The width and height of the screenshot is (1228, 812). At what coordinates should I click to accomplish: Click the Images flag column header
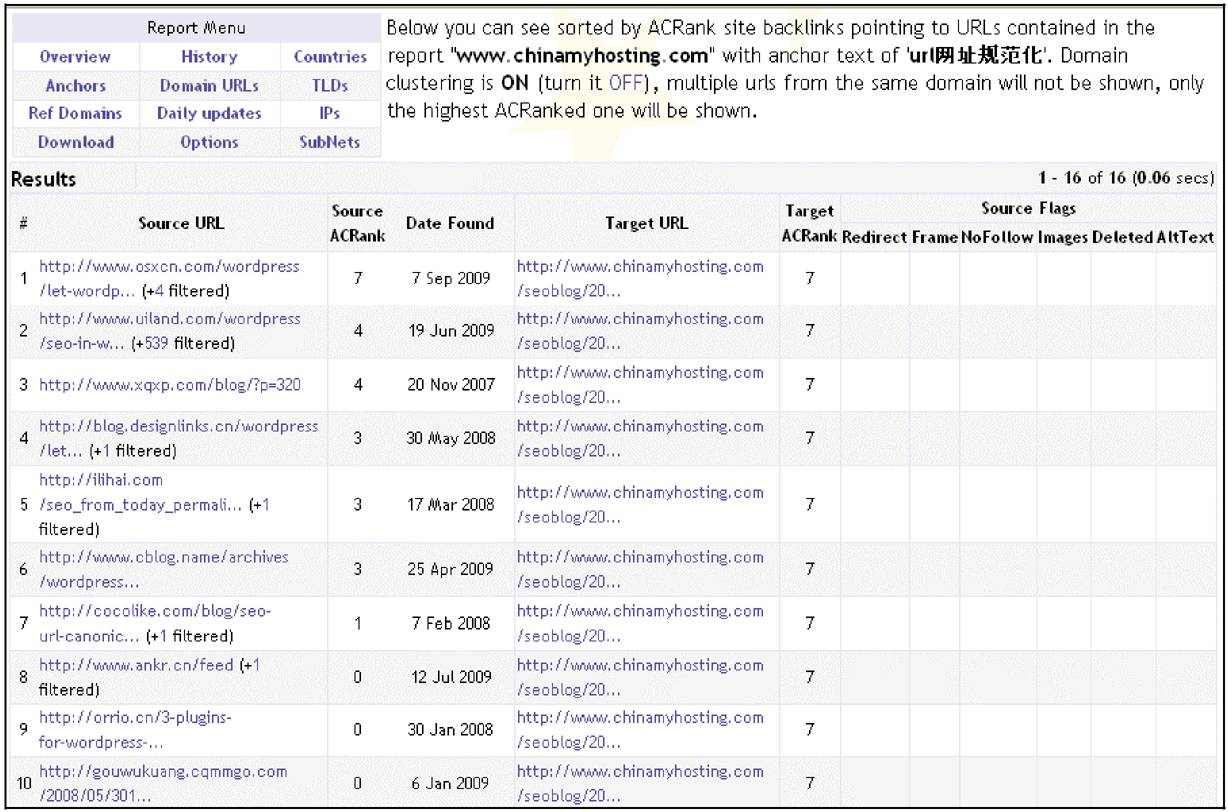(x=1063, y=237)
